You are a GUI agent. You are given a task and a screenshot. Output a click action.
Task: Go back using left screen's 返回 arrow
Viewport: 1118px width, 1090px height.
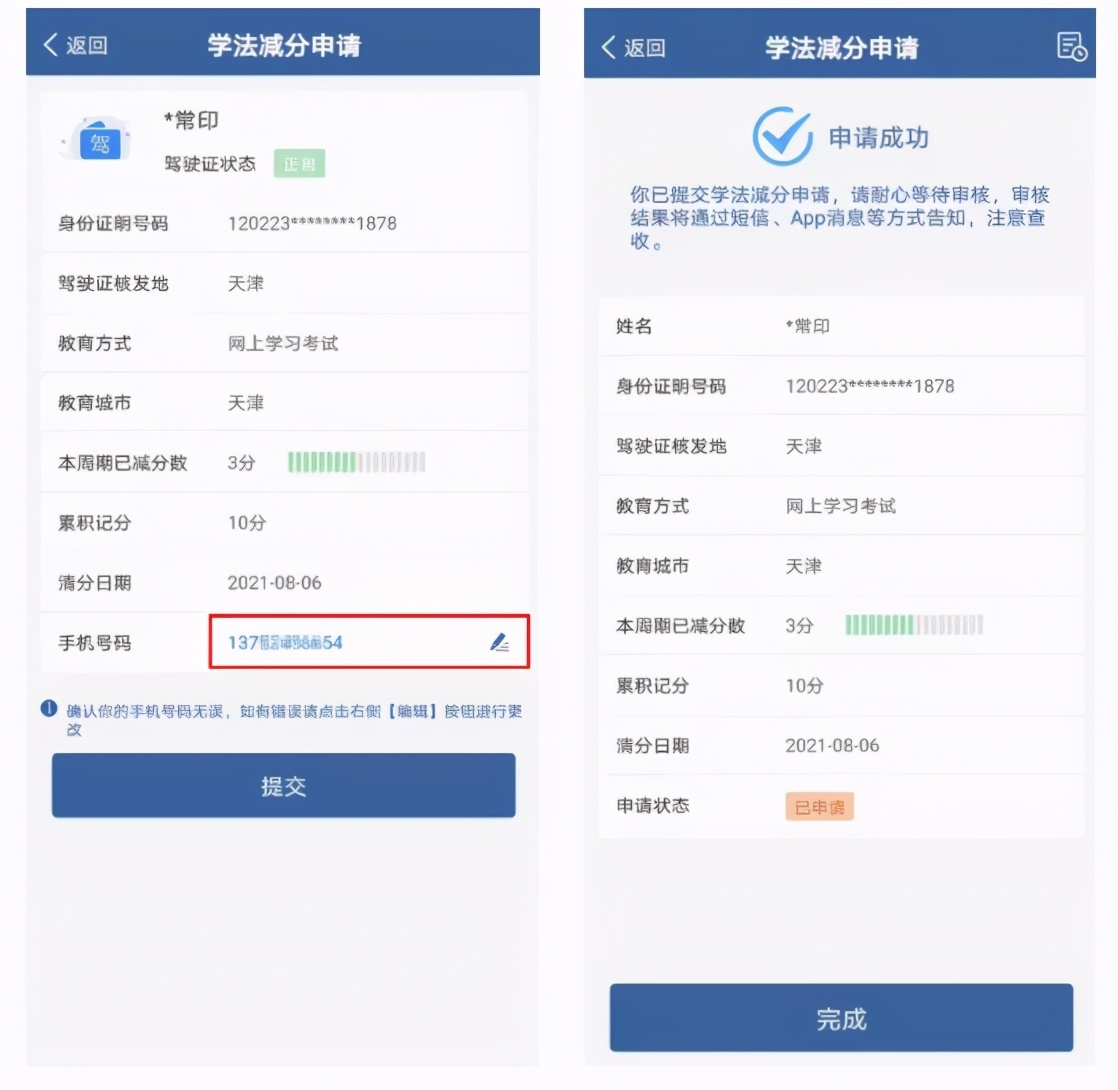pos(75,45)
